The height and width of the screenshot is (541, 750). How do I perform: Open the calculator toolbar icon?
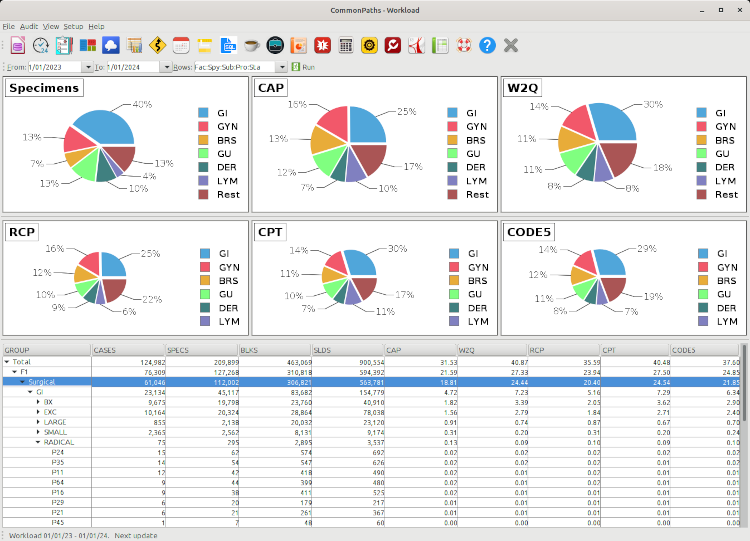coord(346,45)
